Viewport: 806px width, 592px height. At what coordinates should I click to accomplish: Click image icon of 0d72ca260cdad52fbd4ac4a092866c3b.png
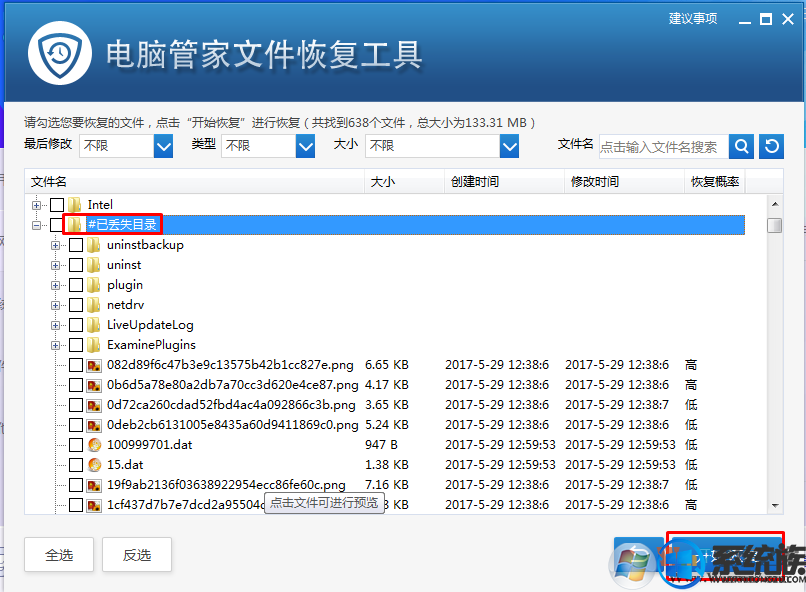94,405
